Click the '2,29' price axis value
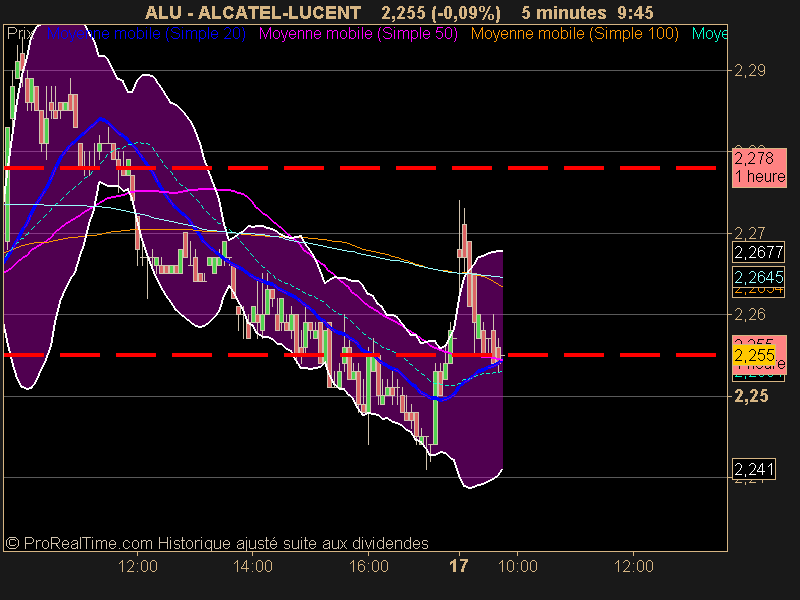Screen dimensions: 800x600 (x=749, y=70)
